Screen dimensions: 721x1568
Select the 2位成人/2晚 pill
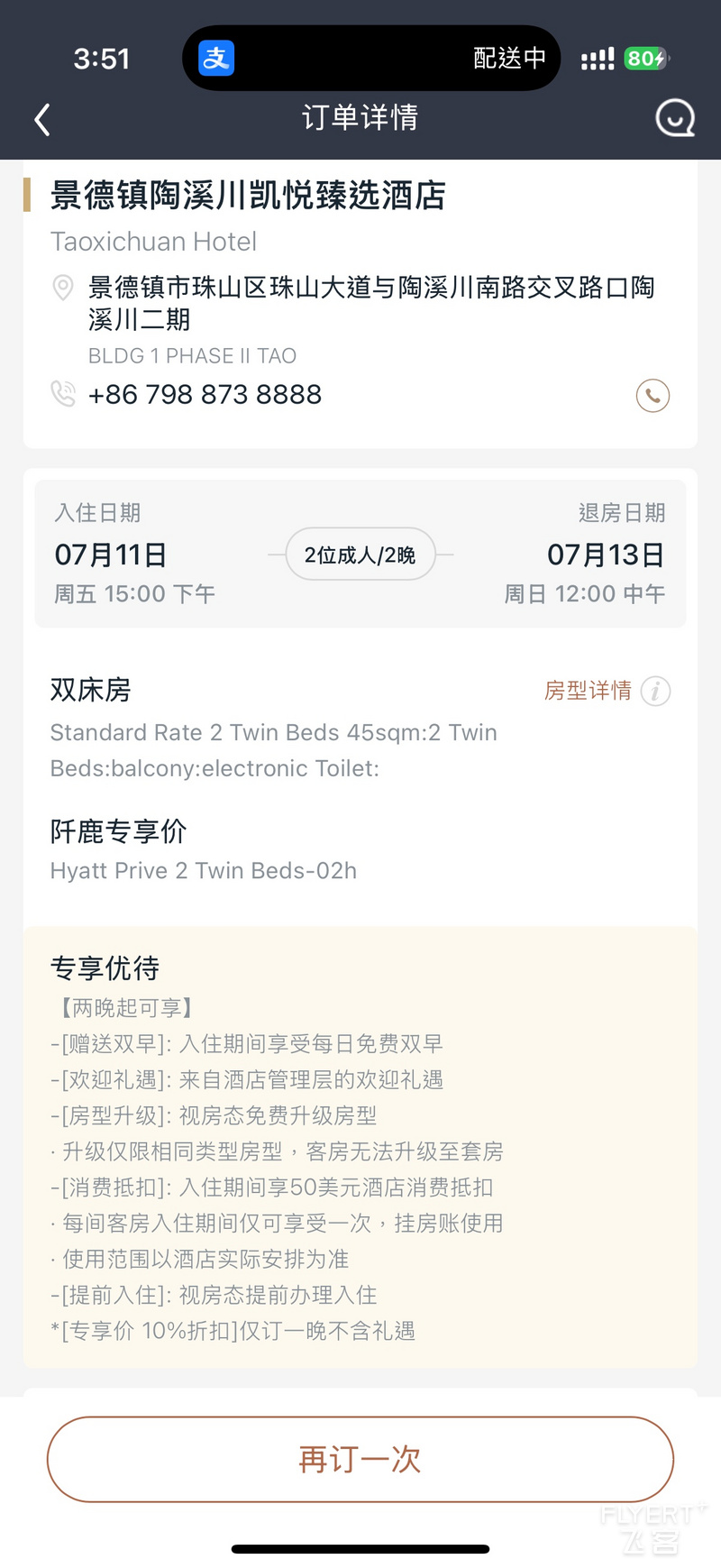coord(360,555)
